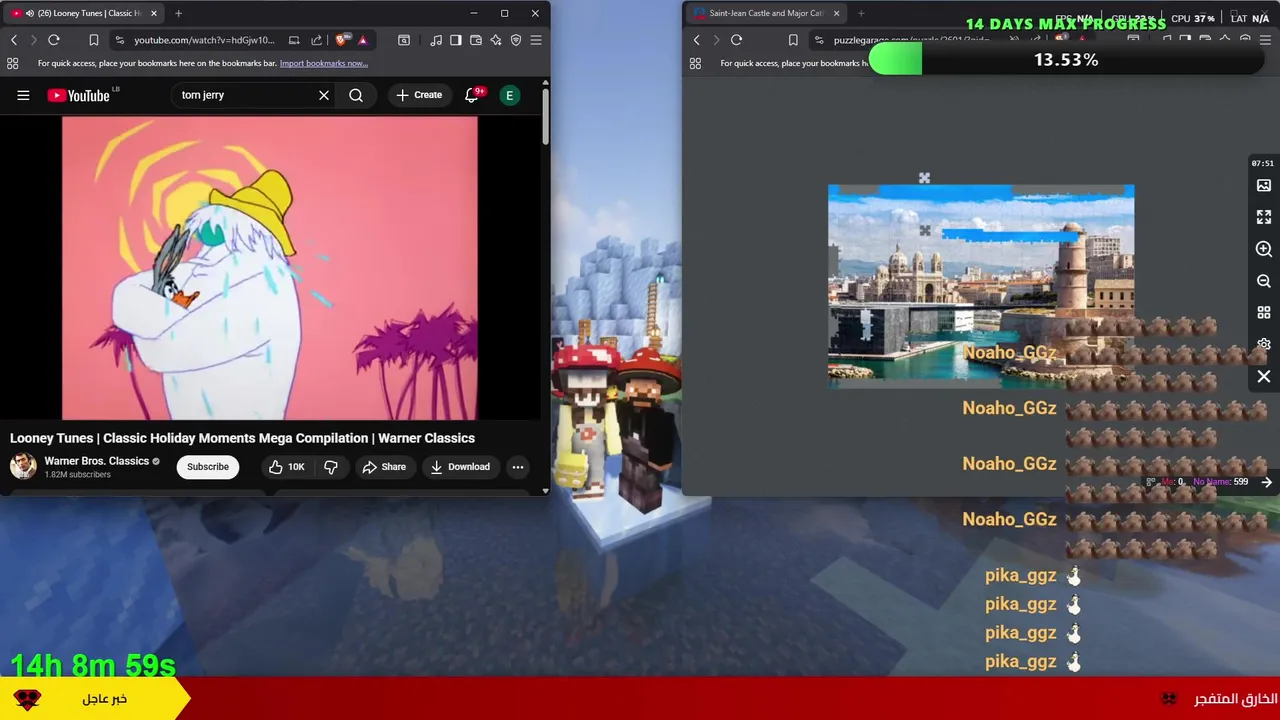Screen dimensions: 1280x720
Task: Open puzzle settings gear
Action: tap(1264, 344)
